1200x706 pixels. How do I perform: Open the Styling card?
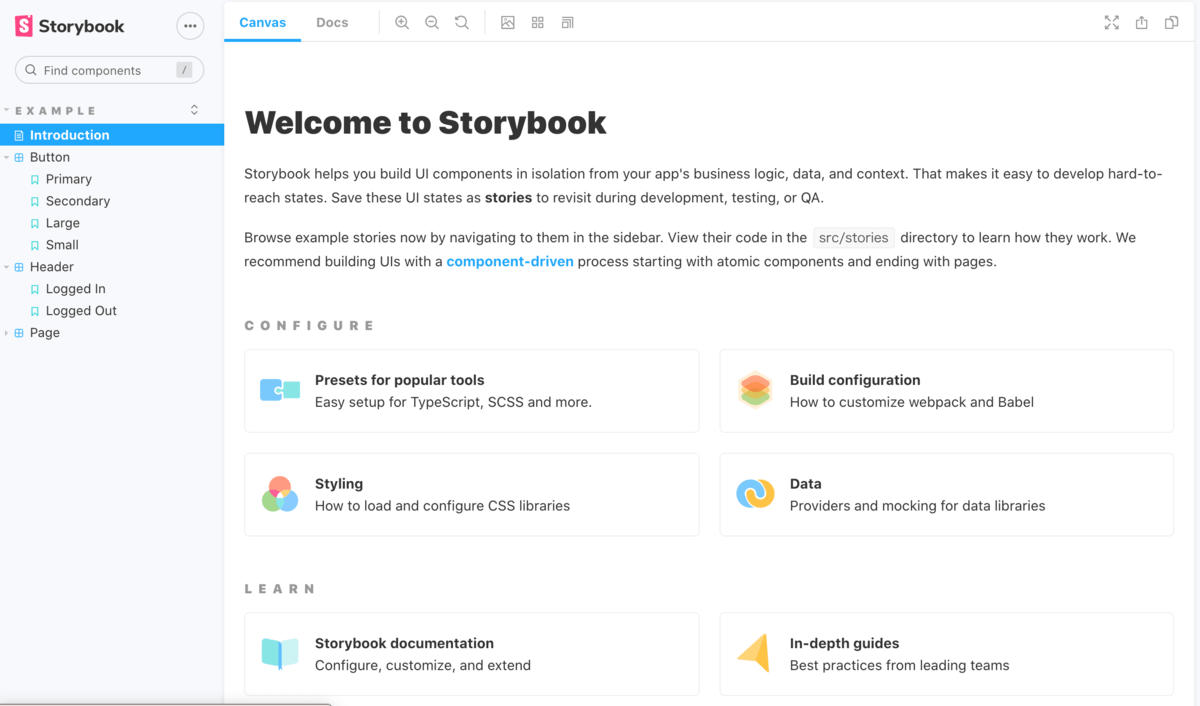(472, 495)
